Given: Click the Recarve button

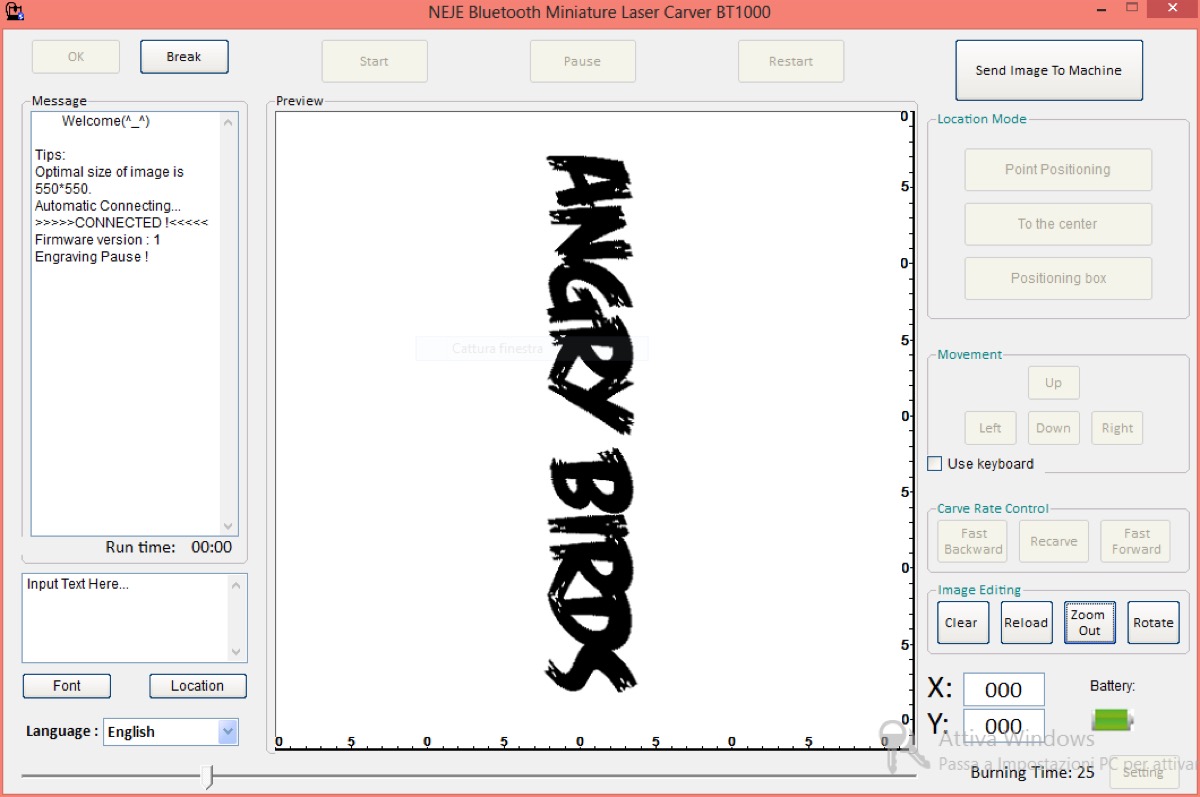Looking at the screenshot, I should (1054, 541).
